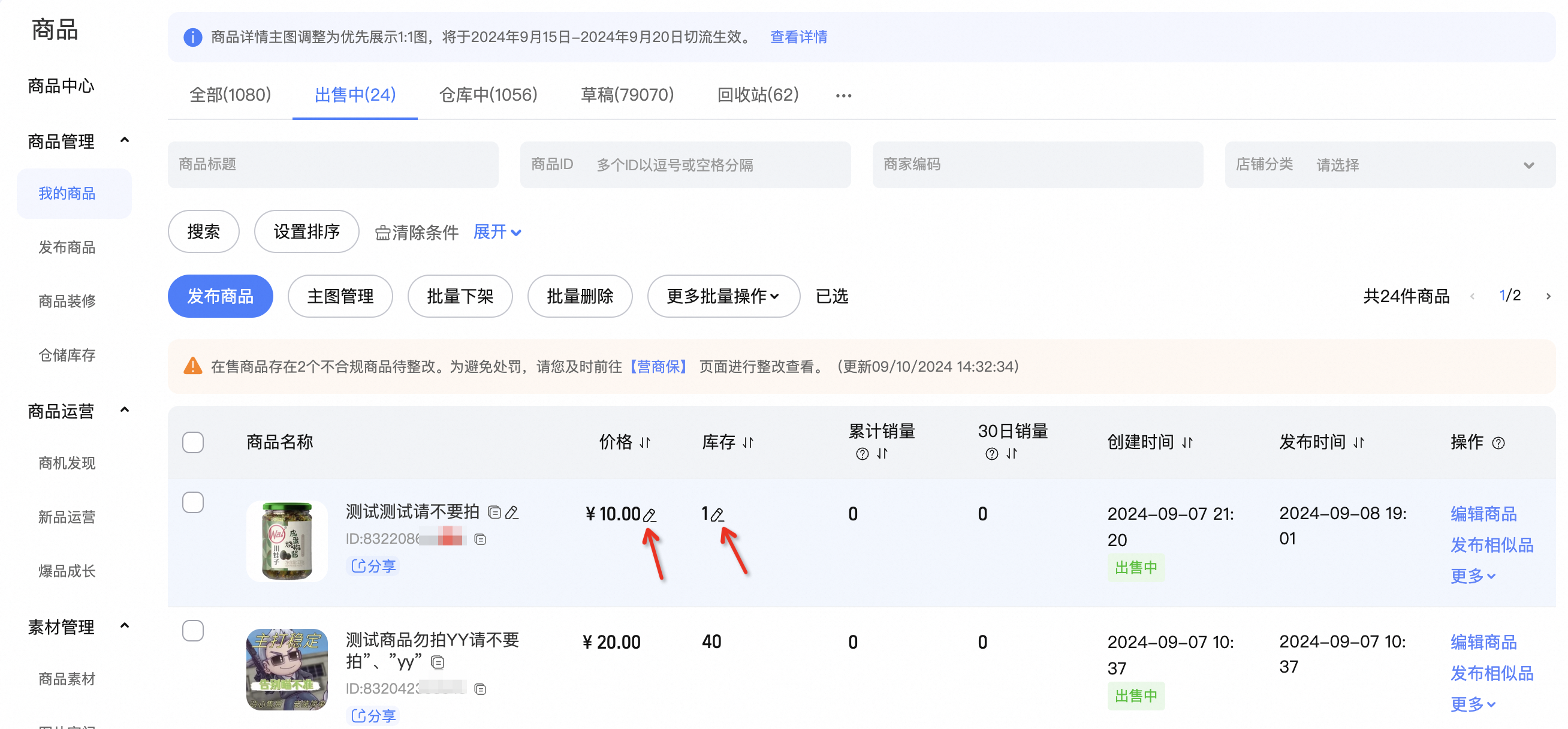Open 店铺分类 dropdown selector

point(1389,165)
